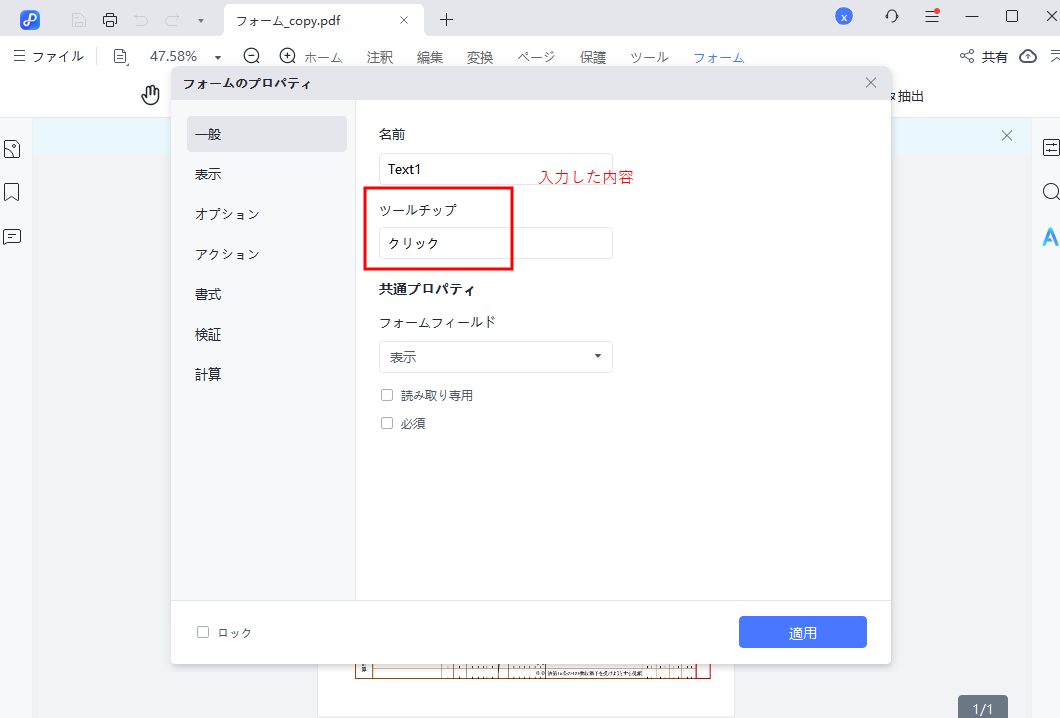
Task: Enable the 読み取り専用 checkbox
Action: point(387,394)
